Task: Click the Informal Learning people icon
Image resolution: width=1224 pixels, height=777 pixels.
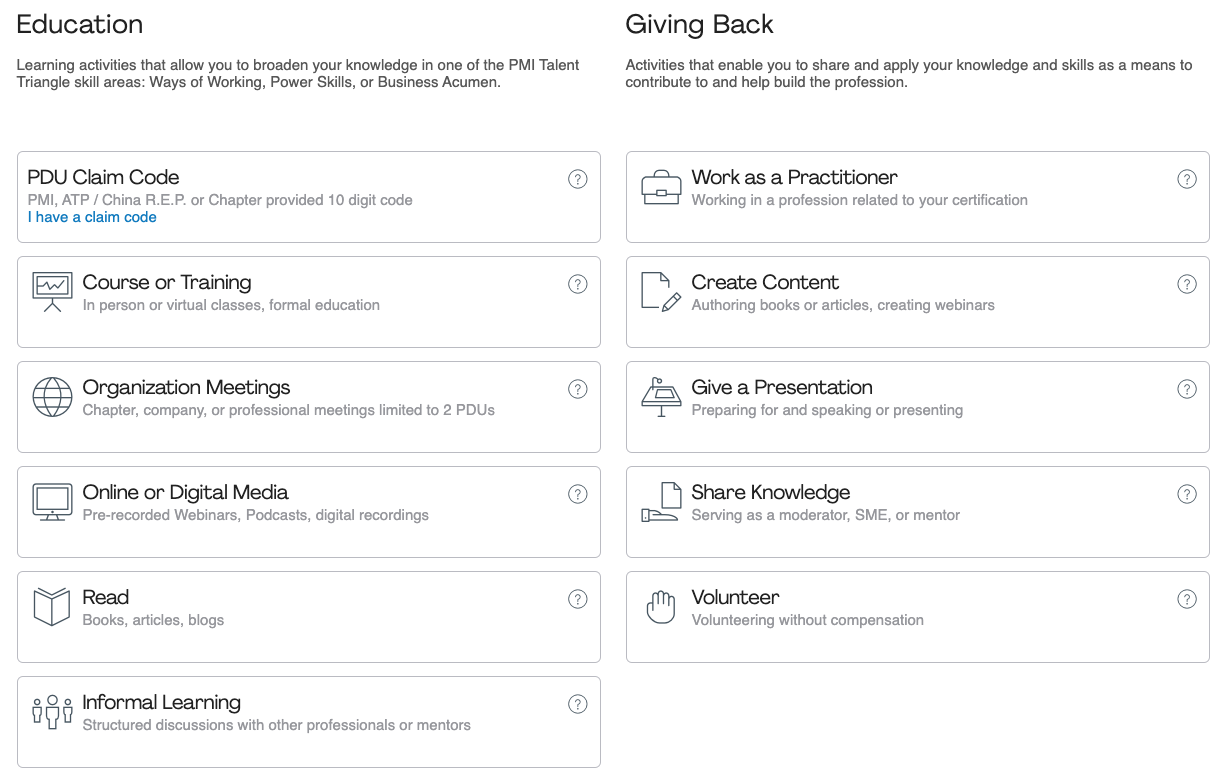Action: pyautogui.click(x=53, y=711)
